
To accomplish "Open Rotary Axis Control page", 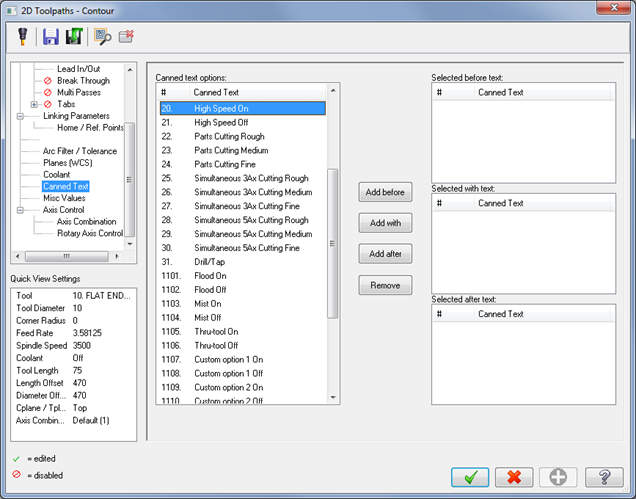I will [90, 234].
